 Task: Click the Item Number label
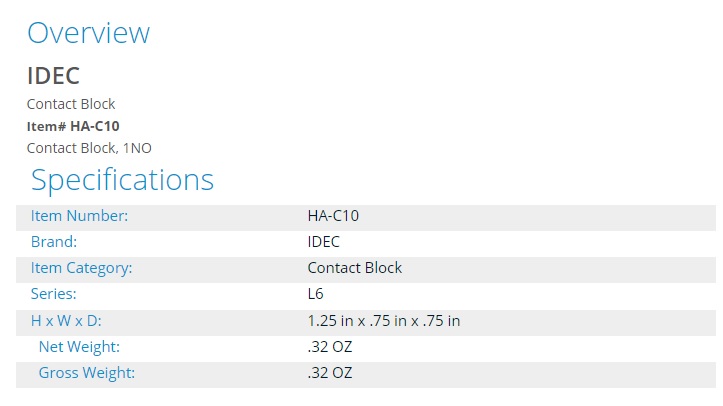79,216
